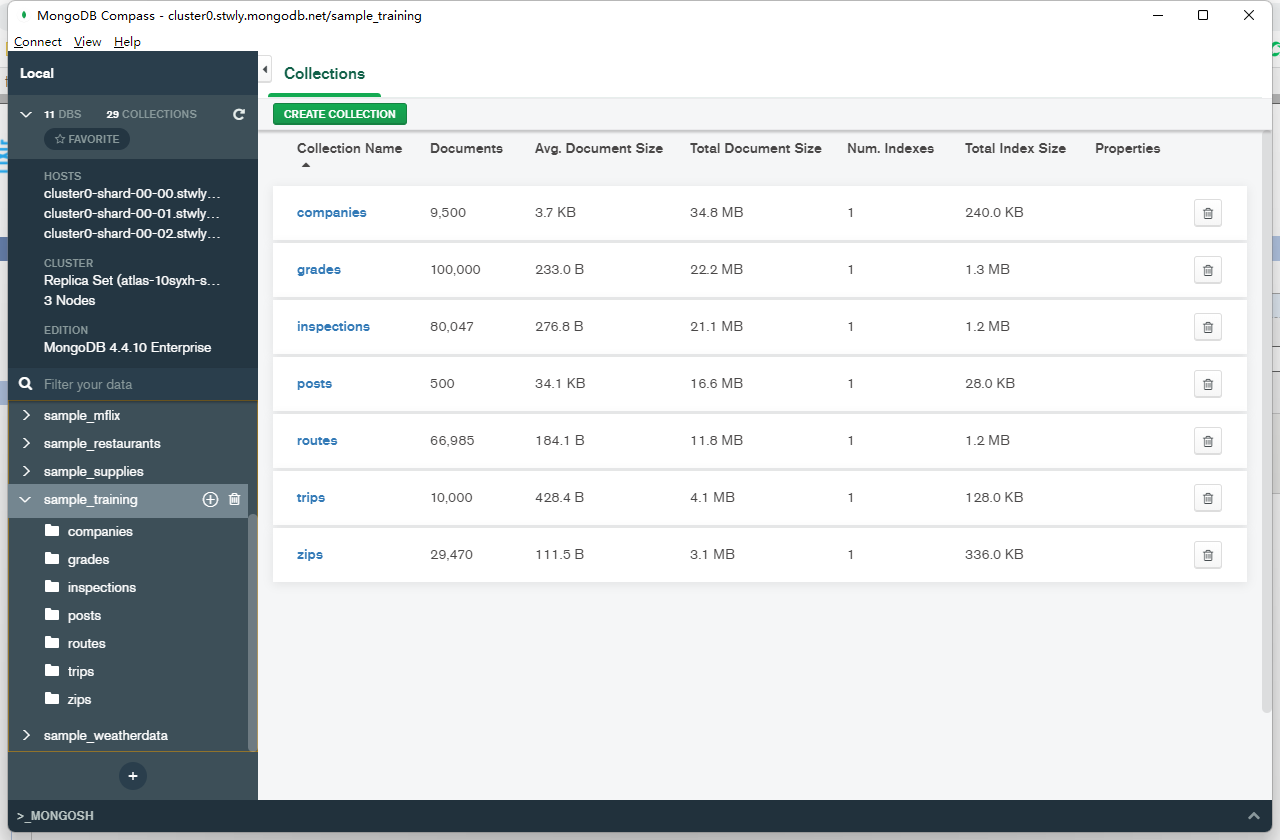Select host cluster0-shard-00-00 in sidebar
Image resolution: width=1280 pixels, height=840 pixels.
click(x=132, y=194)
